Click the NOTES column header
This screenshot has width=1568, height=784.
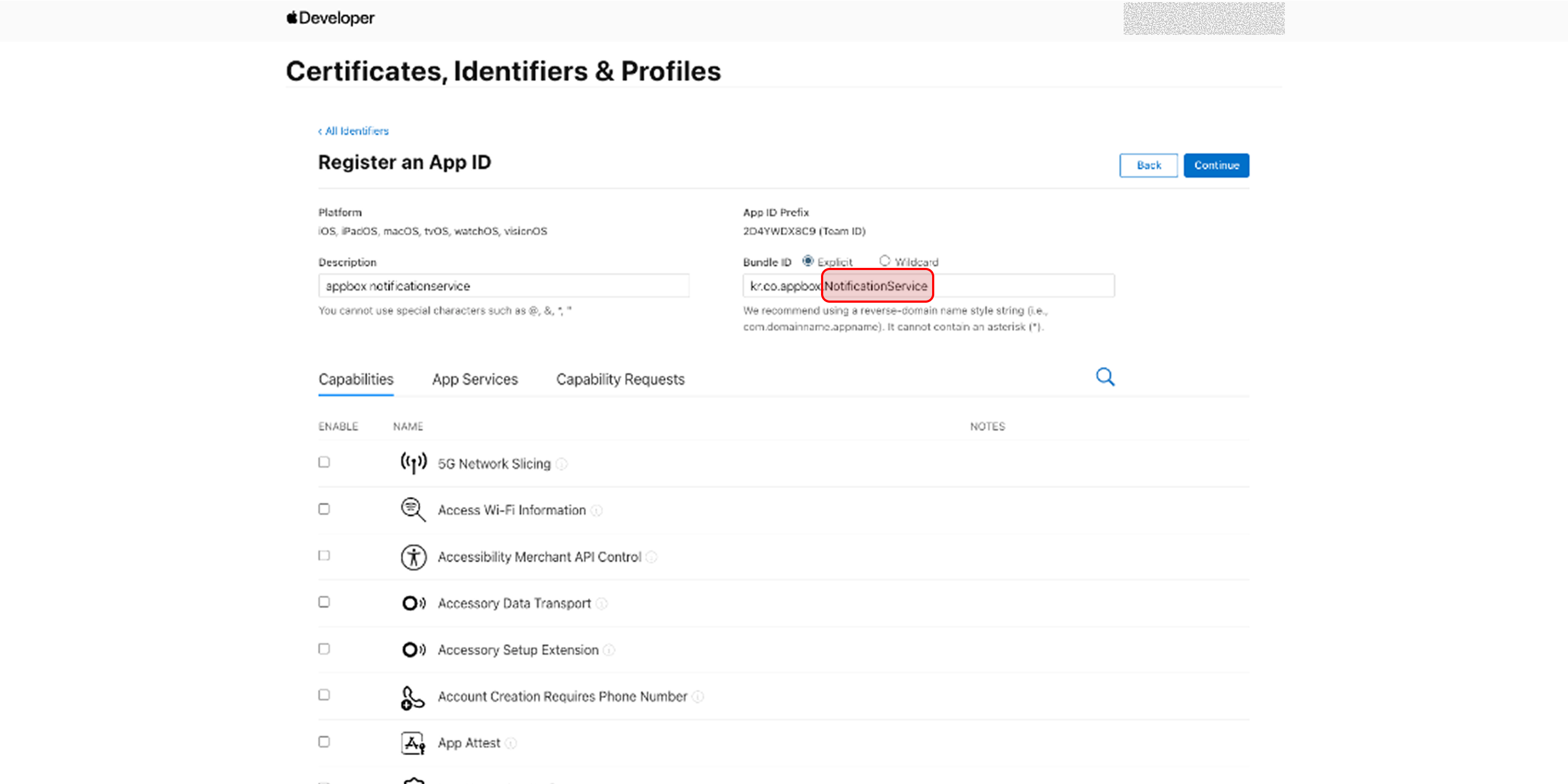(x=987, y=427)
